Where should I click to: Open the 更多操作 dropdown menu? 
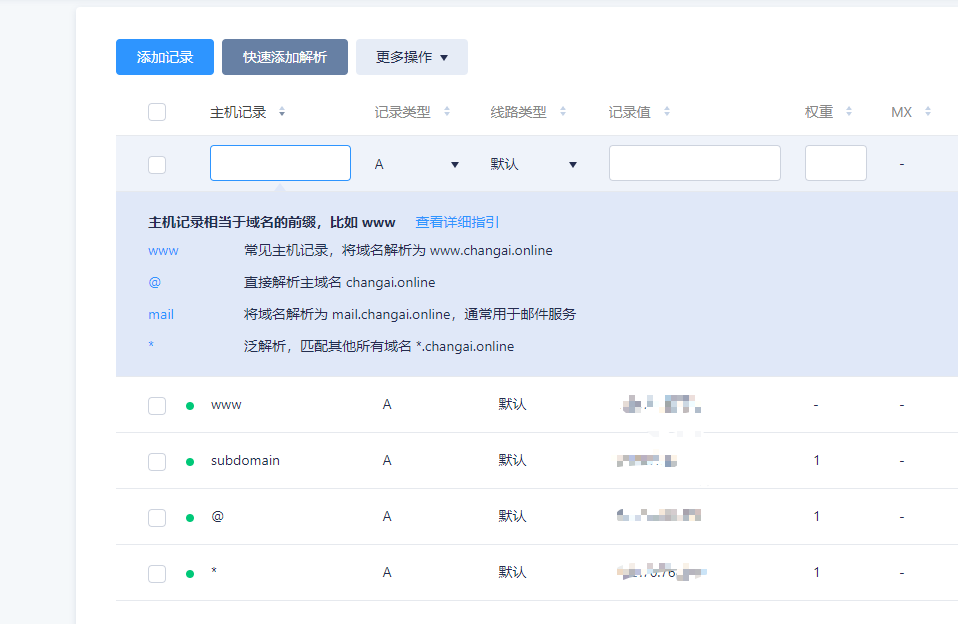click(411, 57)
